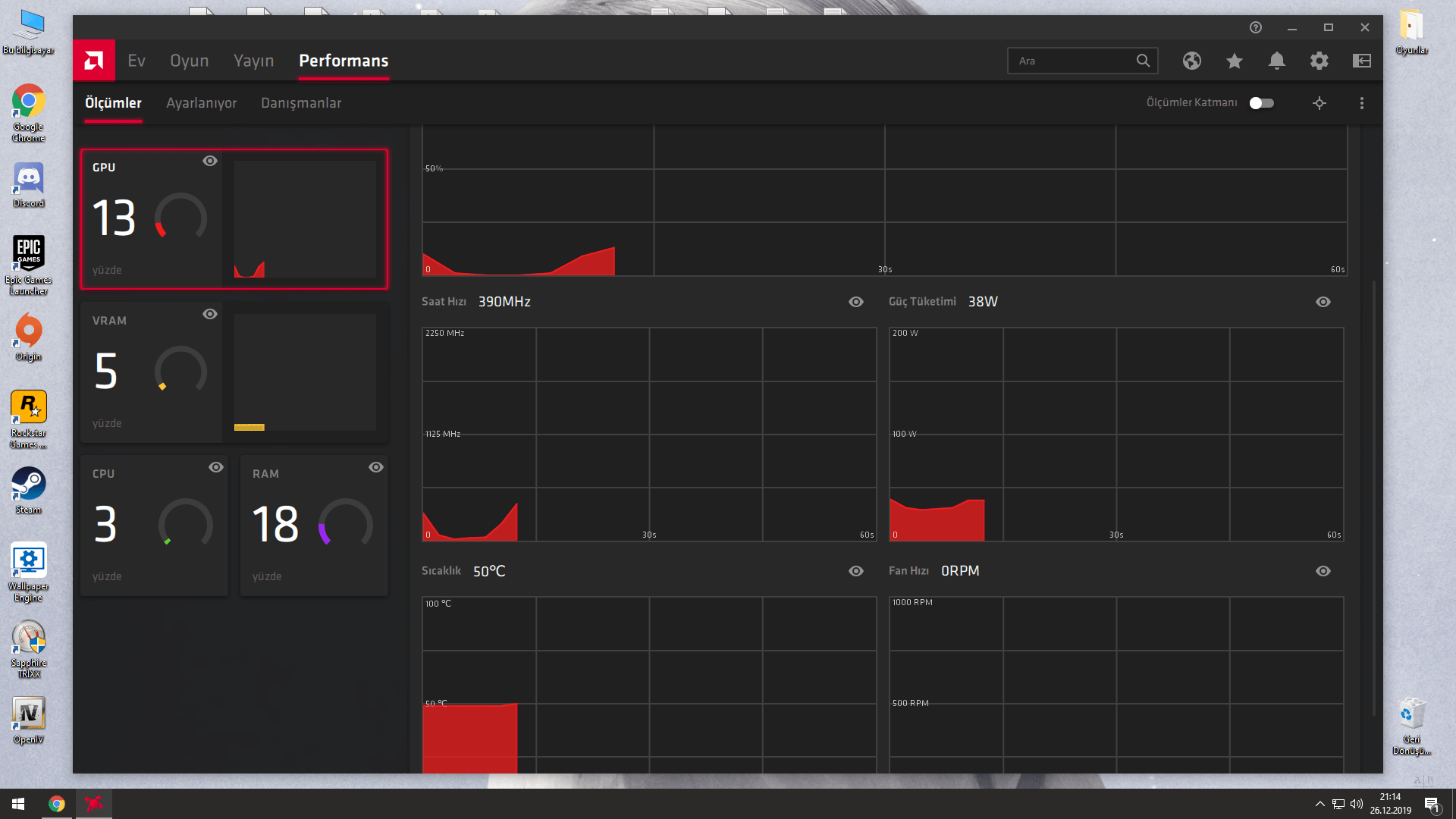Open the Ayarlanıyor sub-tab
The image size is (1456, 819).
click(x=201, y=103)
